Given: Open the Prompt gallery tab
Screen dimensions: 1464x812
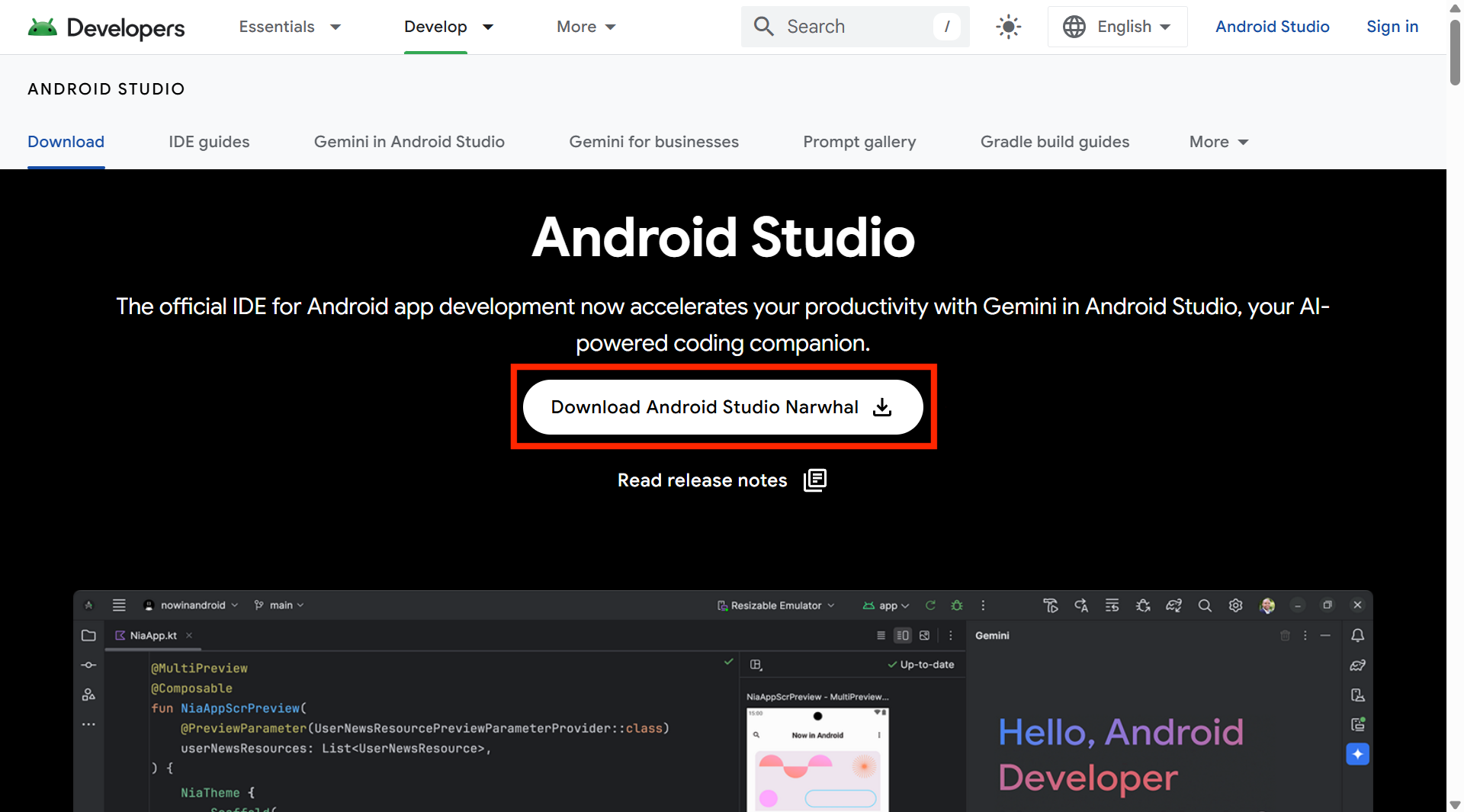Looking at the screenshot, I should [x=859, y=142].
